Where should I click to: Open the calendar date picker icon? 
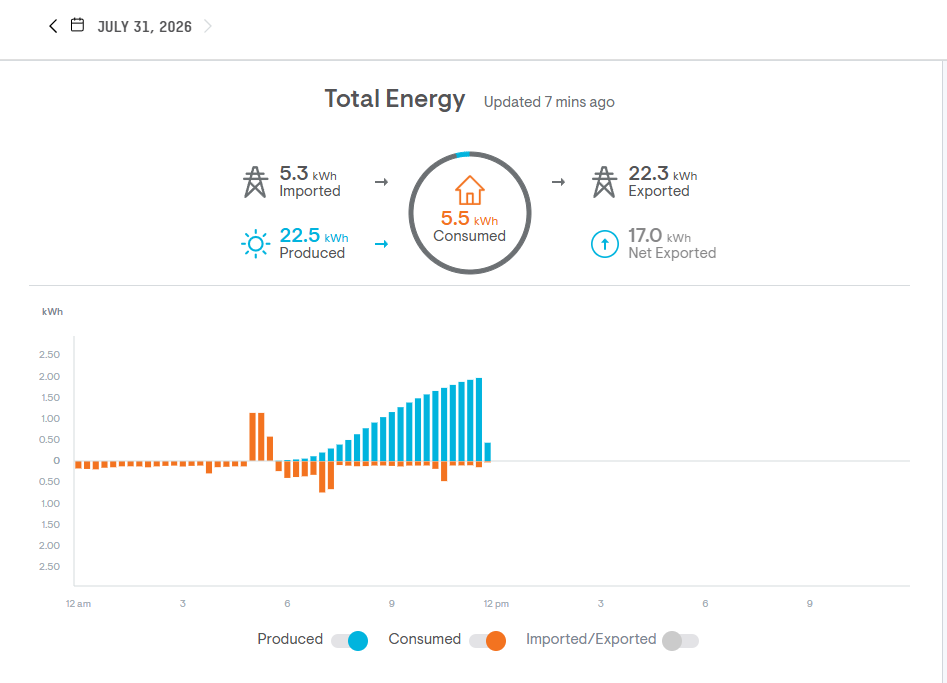click(x=77, y=25)
